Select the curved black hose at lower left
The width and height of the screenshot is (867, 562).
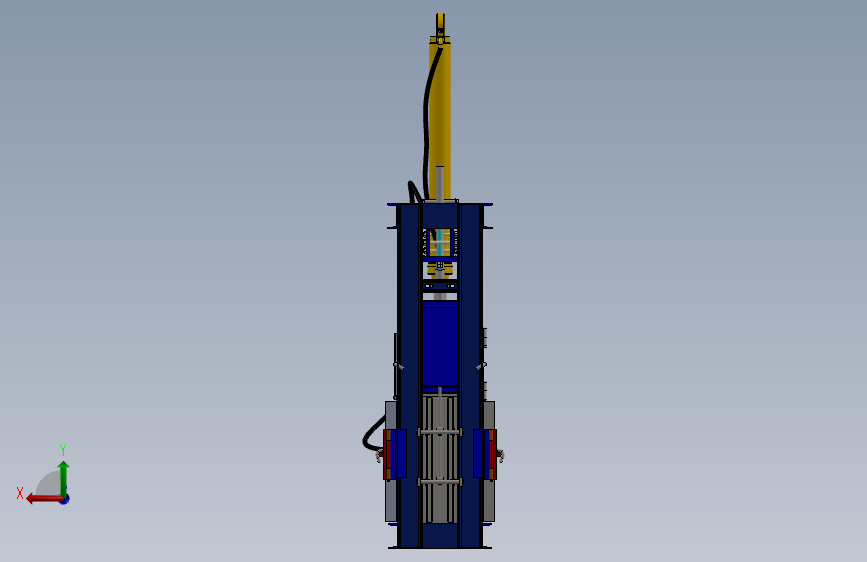[373, 434]
